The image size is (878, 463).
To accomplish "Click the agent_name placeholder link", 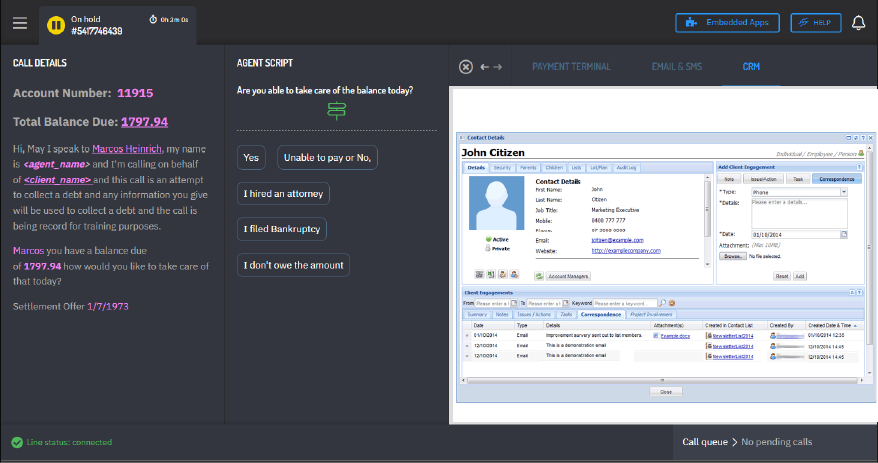I will click(x=57, y=165).
